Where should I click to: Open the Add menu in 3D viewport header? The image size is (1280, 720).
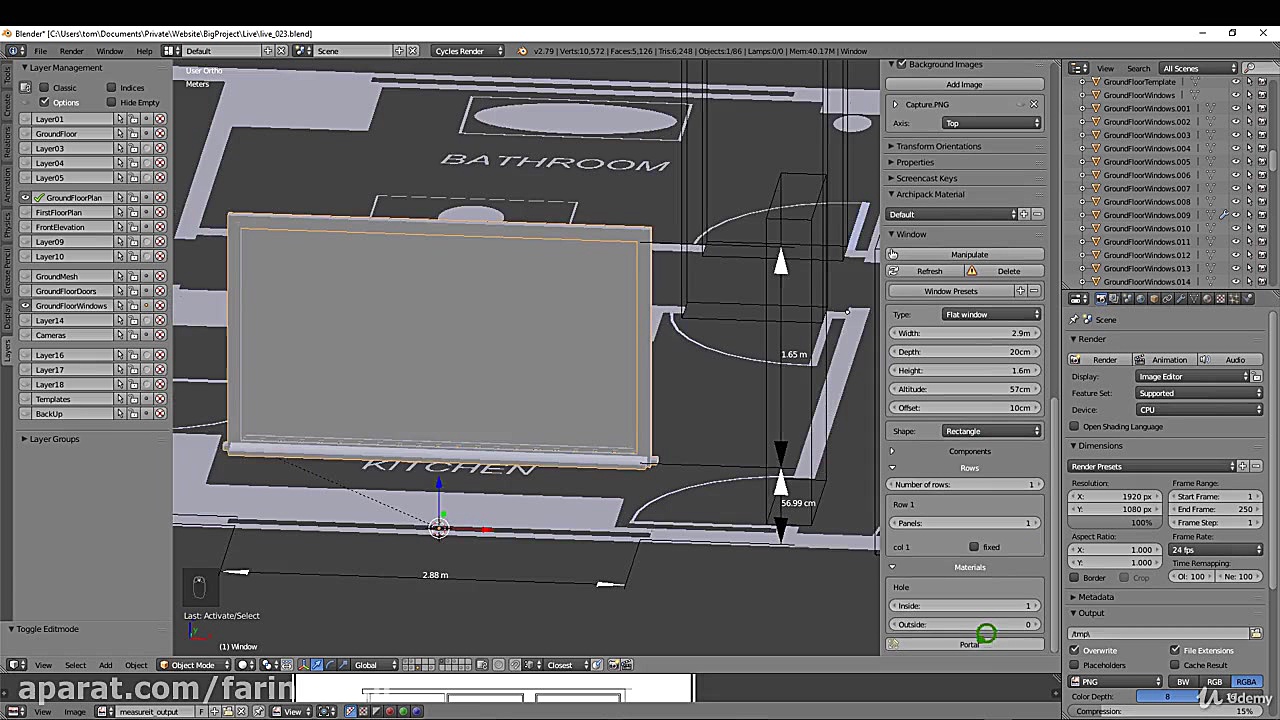point(105,665)
